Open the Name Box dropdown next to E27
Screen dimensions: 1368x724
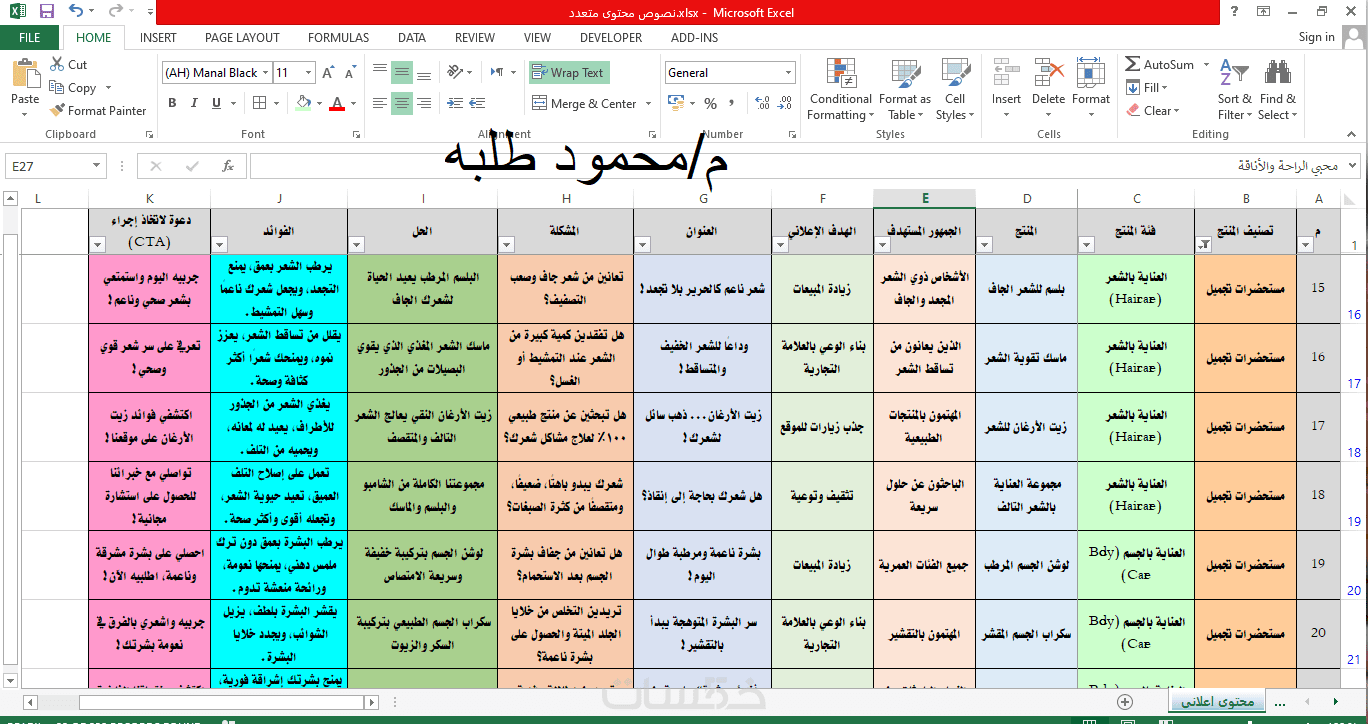96,166
